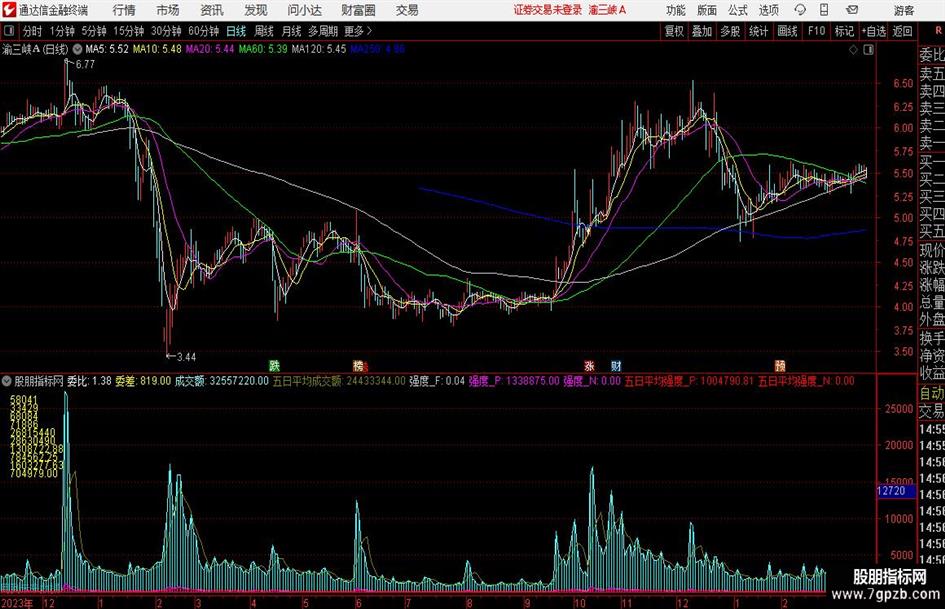Image resolution: width=945 pixels, height=609 pixels.
Task: Click the diamond icon at the chart's top right
Action: click(853, 50)
